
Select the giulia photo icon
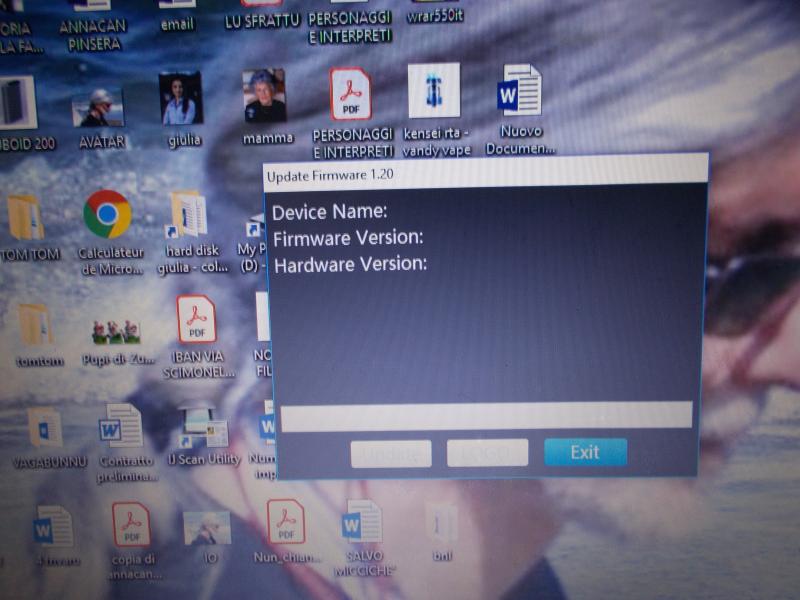coord(181,98)
